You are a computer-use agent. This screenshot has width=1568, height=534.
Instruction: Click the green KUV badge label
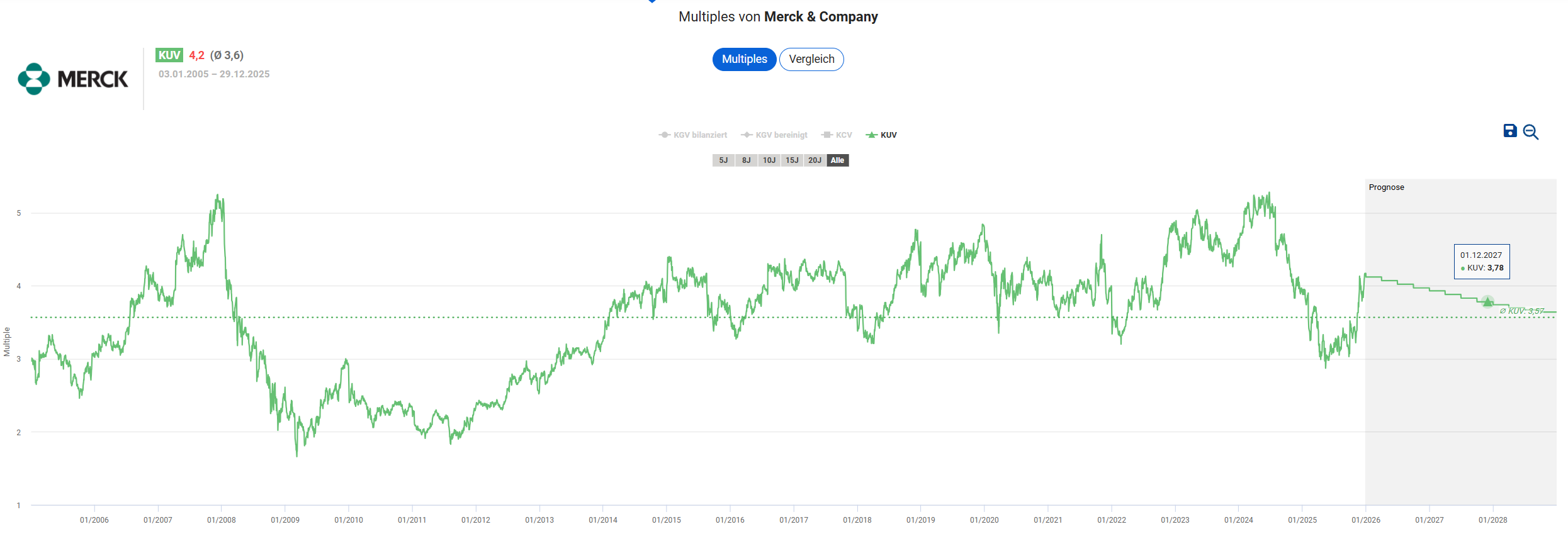coord(169,55)
